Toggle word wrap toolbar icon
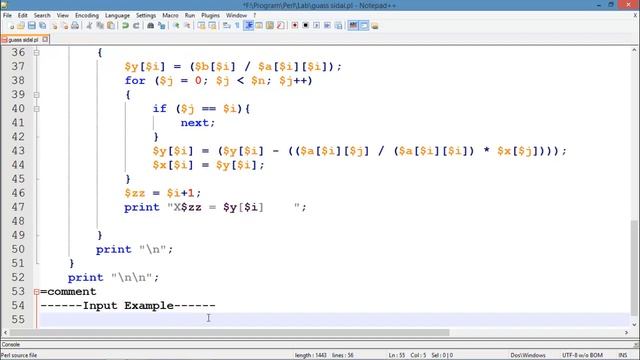The image size is (640, 360). click(x=227, y=26)
